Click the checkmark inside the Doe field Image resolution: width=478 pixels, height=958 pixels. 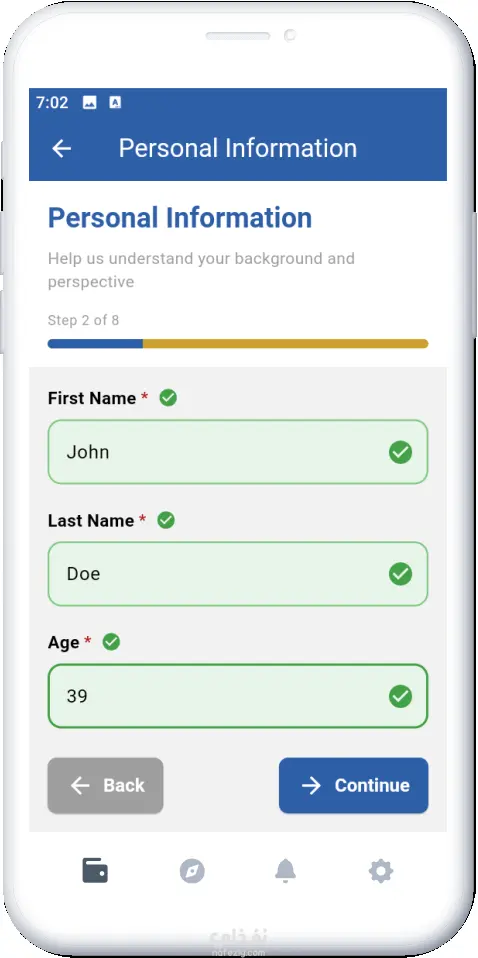pyautogui.click(x=400, y=574)
